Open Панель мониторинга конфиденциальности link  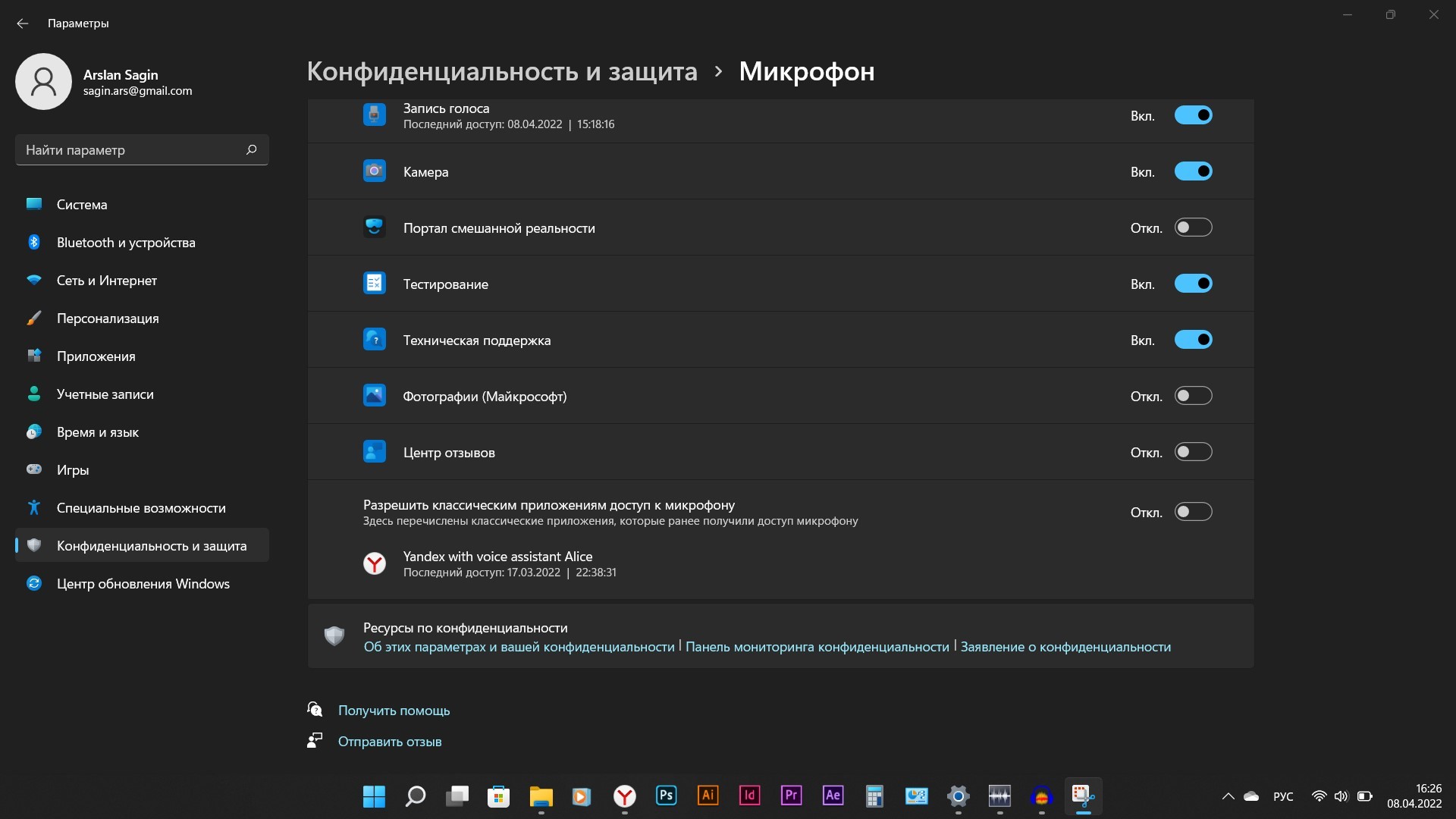[817, 647]
